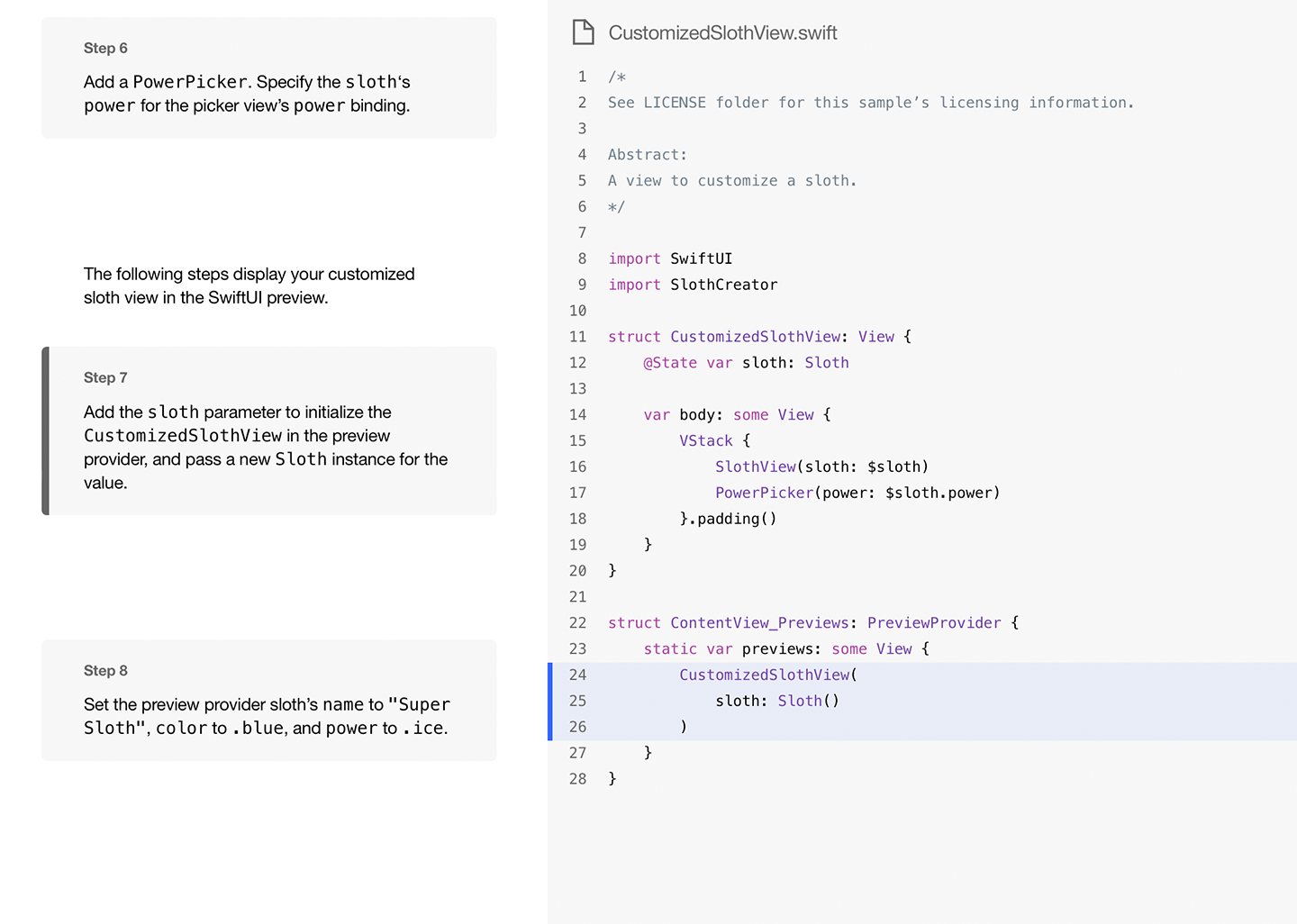Click the paragraph 'The following steps display your customized'

click(249, 285)
